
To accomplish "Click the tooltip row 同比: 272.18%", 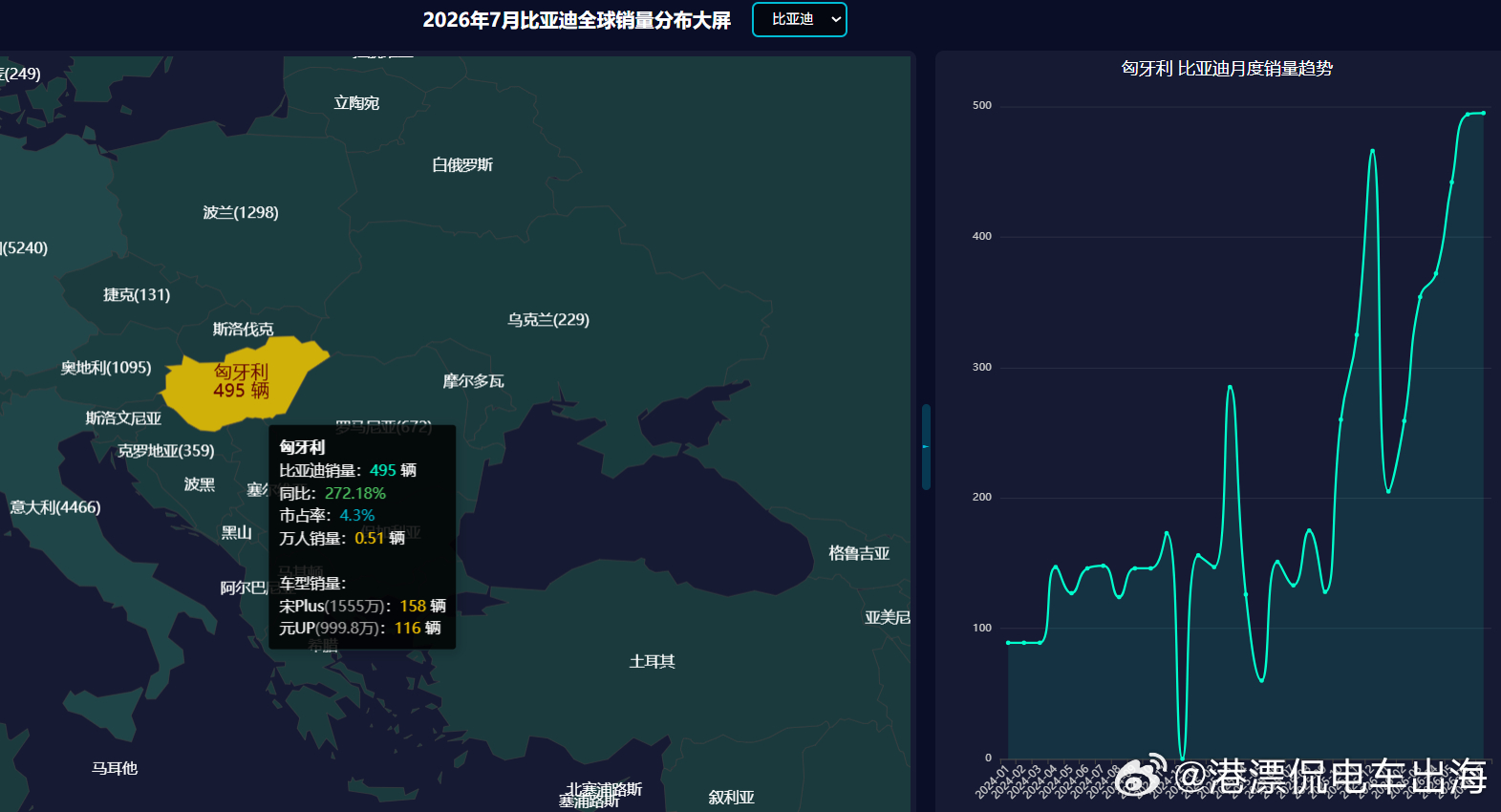I will click(332, 493).
